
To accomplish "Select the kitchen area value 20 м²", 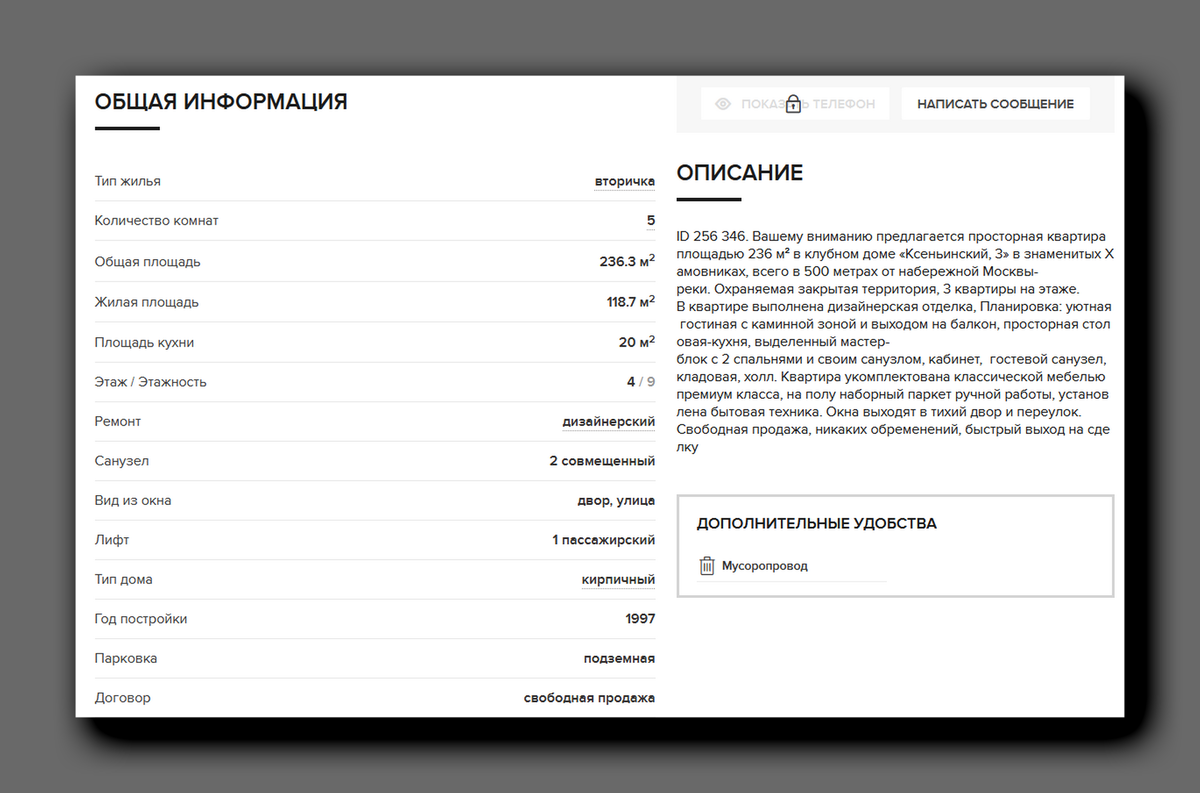I will click(x=637, y=342).
